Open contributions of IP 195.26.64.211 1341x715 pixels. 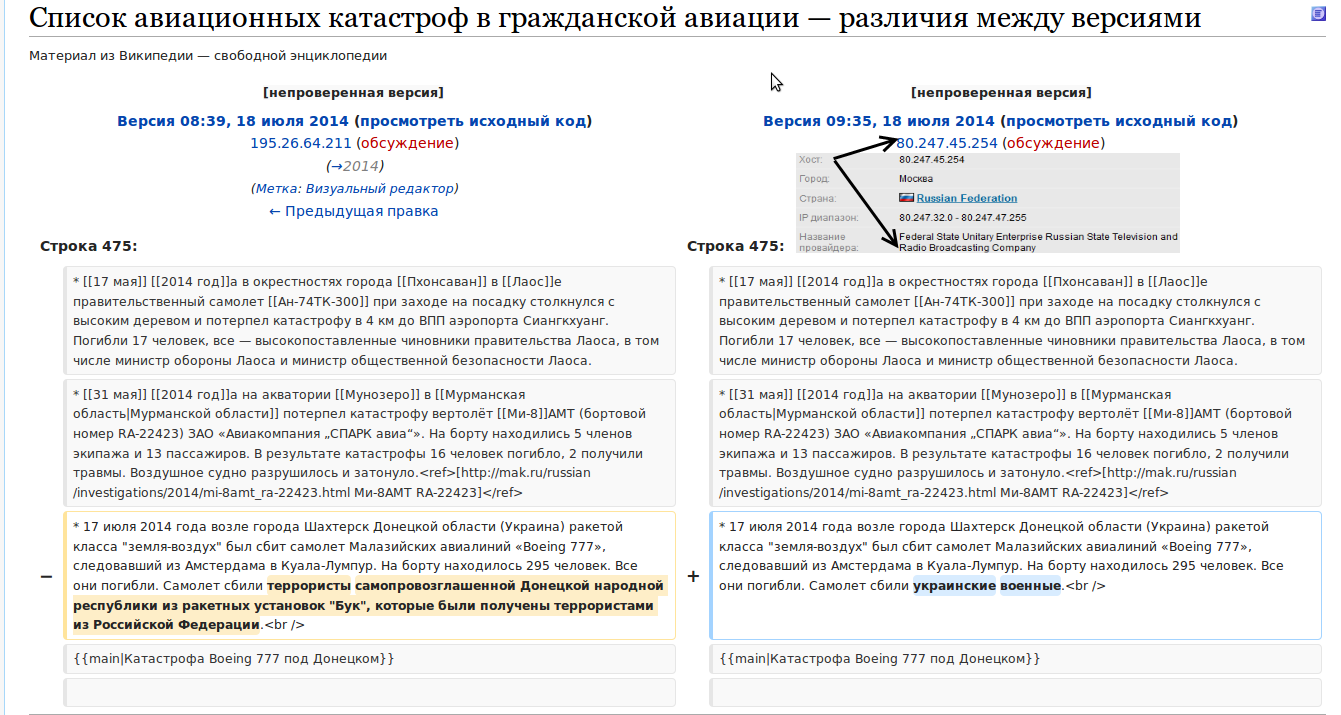point(301,143)
